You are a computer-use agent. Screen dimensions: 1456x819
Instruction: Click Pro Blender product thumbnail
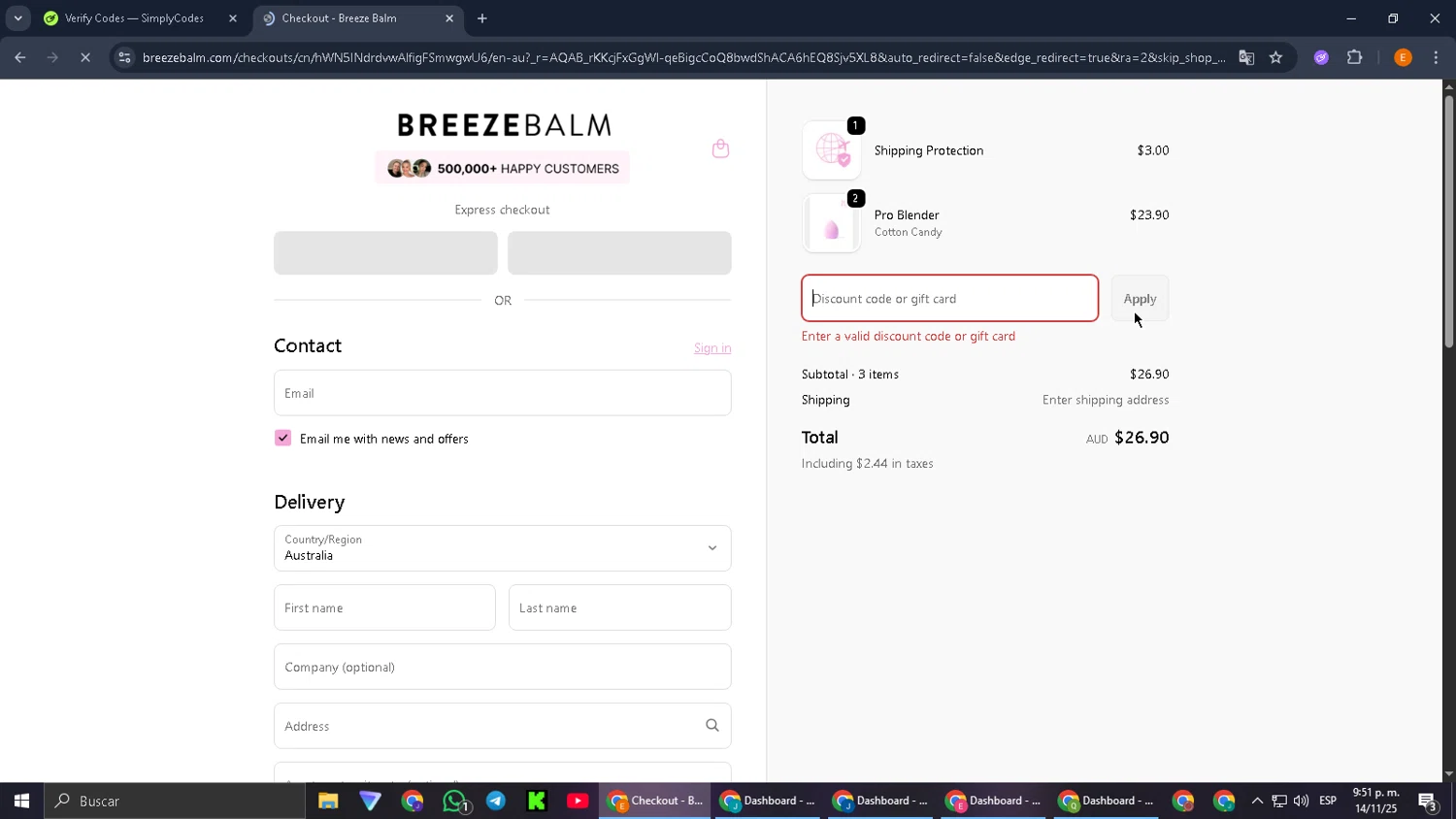tap(832, 223)
